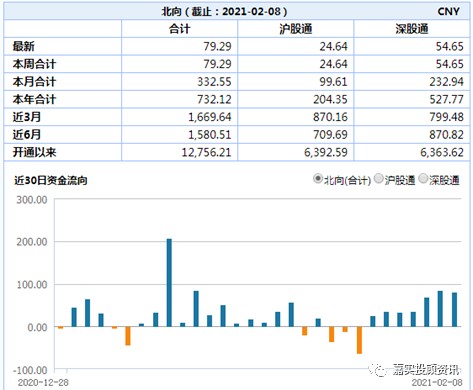The width and height of the screenshot is (473, 390).
Task: Click the 开通以来 row label
Action: click(34, 152)
